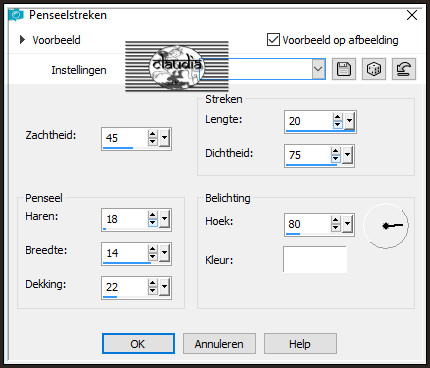The height and width of the screenshot is (368, 430).
Task: Save the preset with the floppy disk icon
Action: pyautogui.click(x=344, y=69)
